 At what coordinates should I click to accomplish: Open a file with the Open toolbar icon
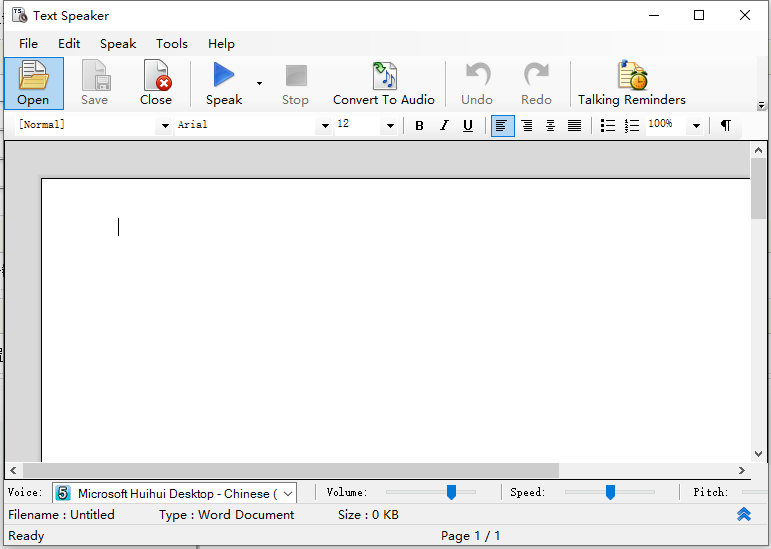coord(33,83)
